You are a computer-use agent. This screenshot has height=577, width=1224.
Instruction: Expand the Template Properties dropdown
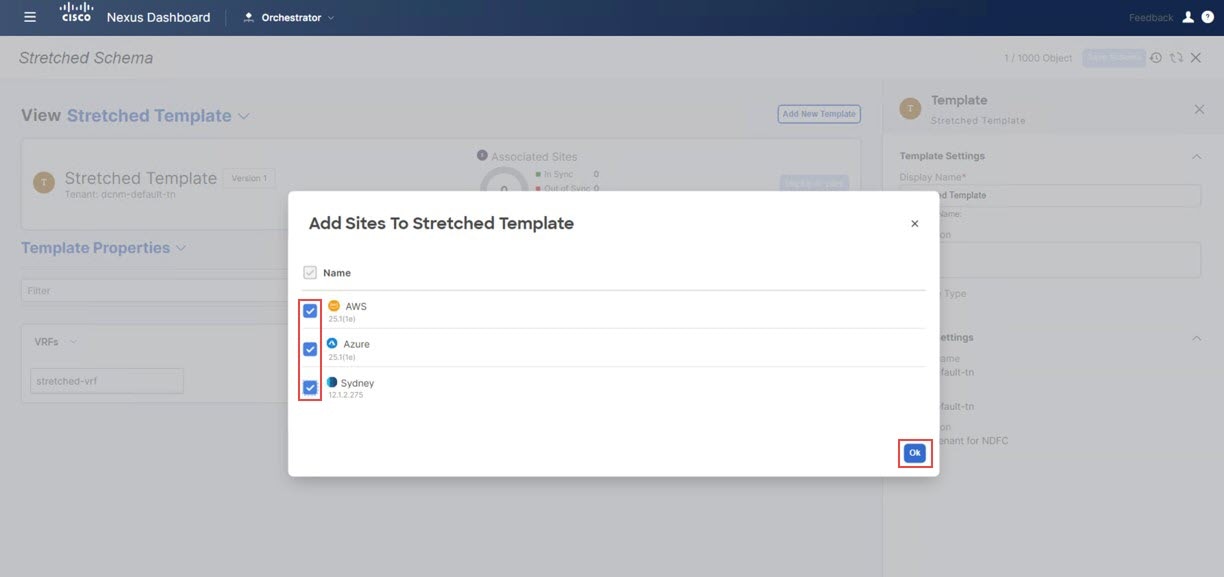click(x=104, y=248)
